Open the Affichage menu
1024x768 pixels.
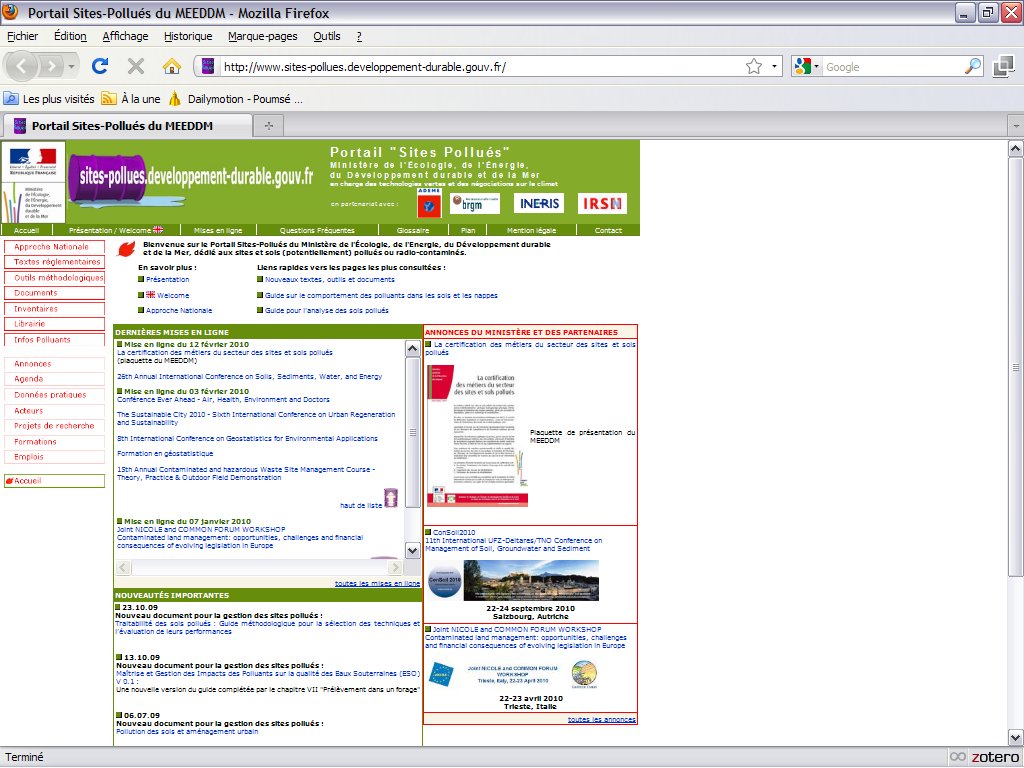(x=125, y=36)
